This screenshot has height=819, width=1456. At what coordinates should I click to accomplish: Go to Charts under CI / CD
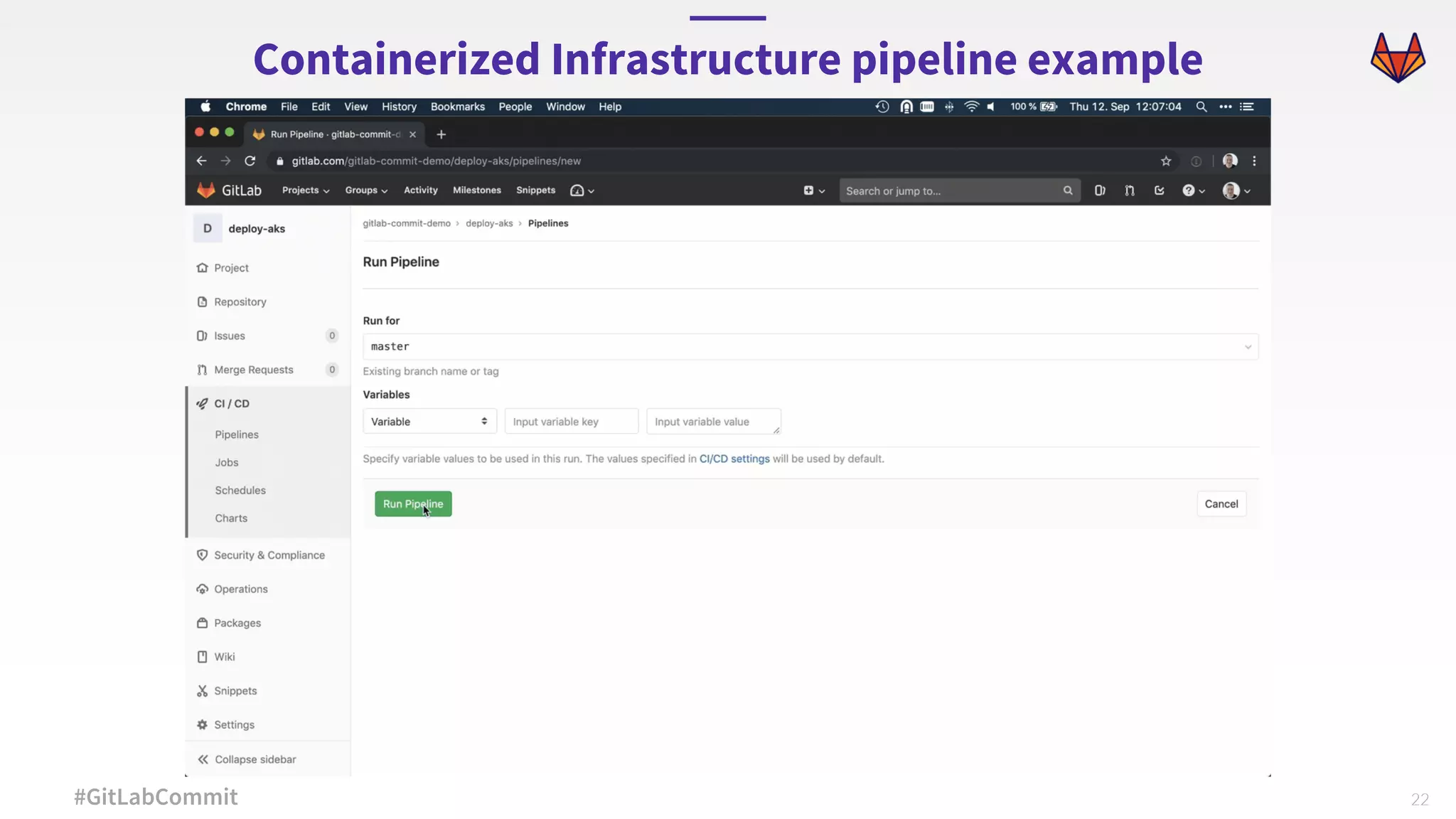(231, 519)
